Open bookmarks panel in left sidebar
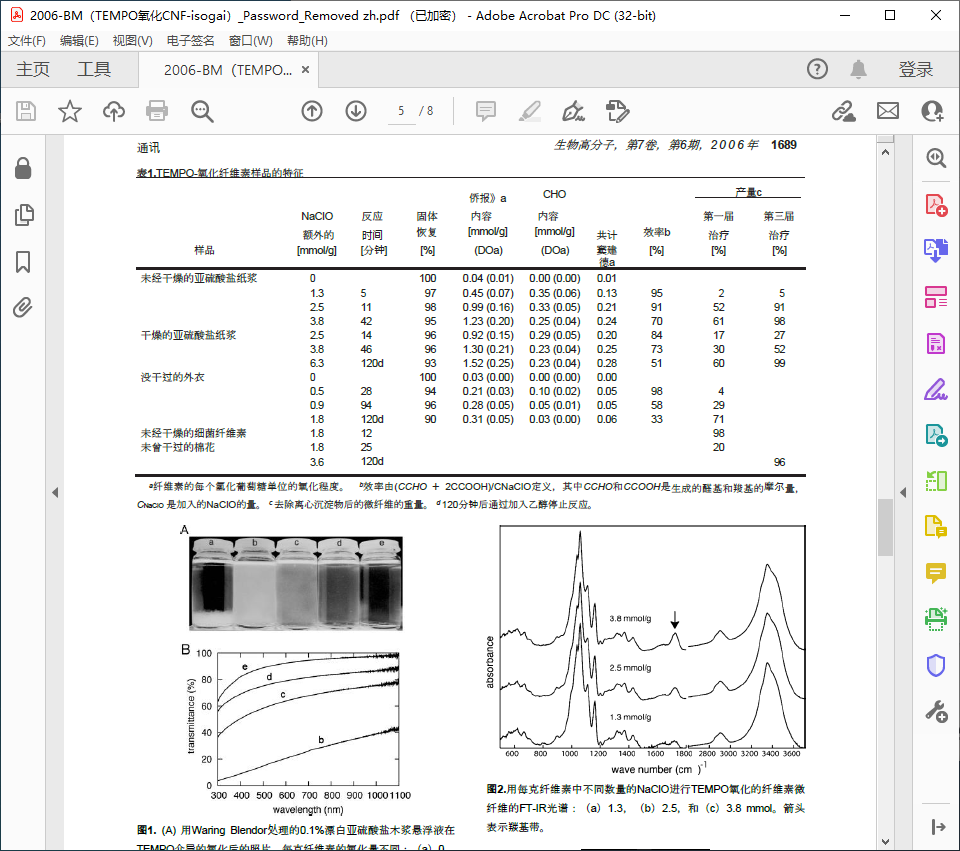 coord(23,261)
